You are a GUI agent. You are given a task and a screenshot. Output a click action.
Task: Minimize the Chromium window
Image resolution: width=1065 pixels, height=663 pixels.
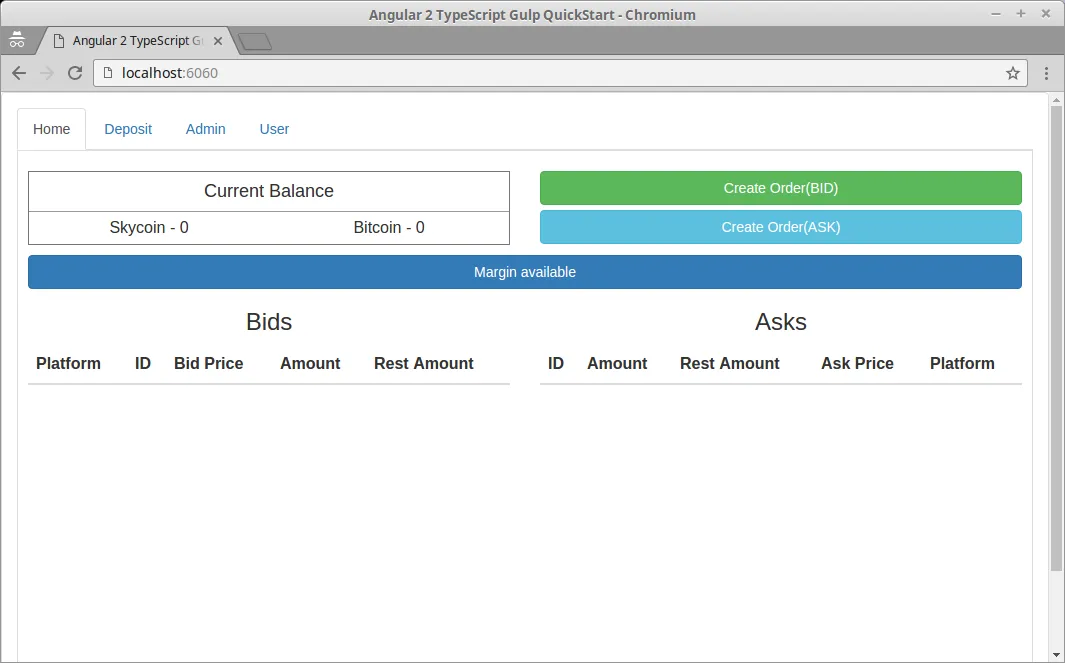(x=996, y=14)
